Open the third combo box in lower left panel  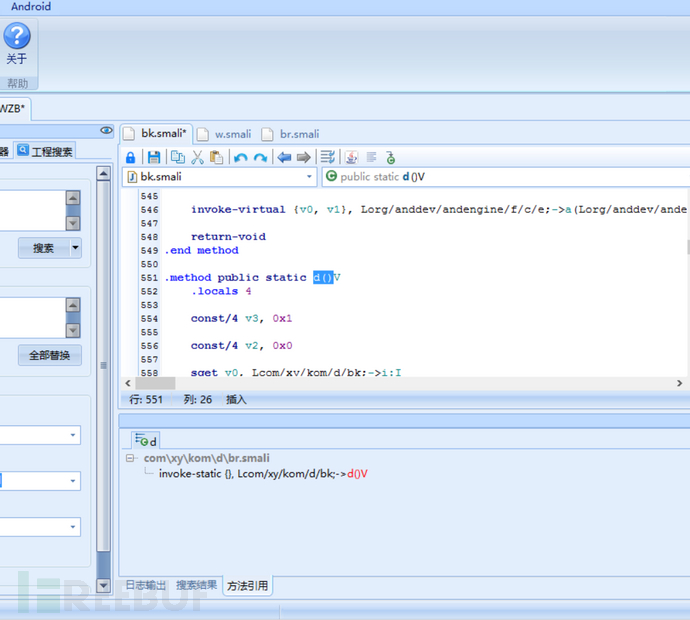[x=73, y=527]
